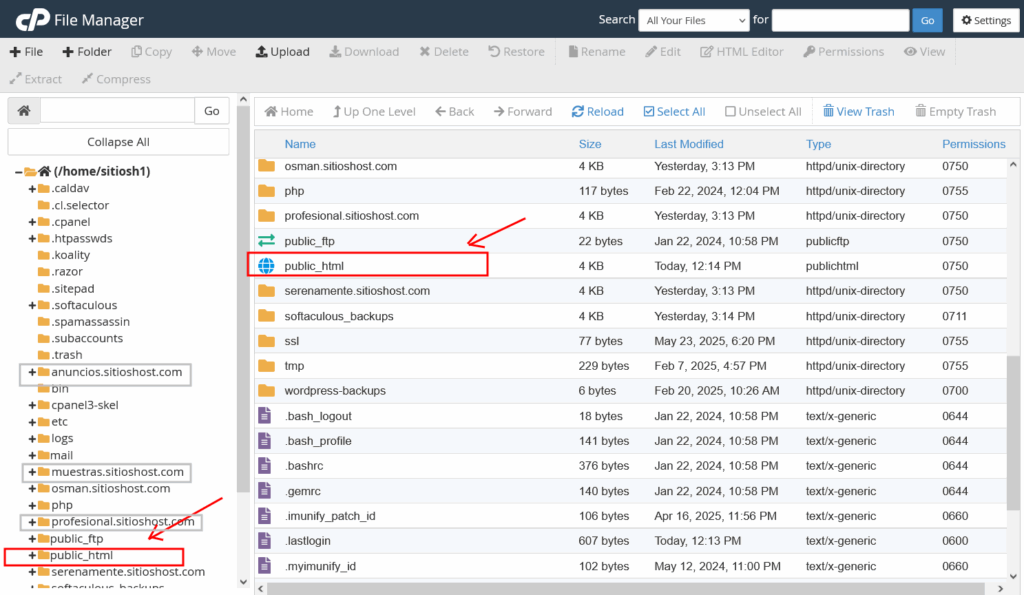Click the Extract toolbar button

click(x=36, y=79)
